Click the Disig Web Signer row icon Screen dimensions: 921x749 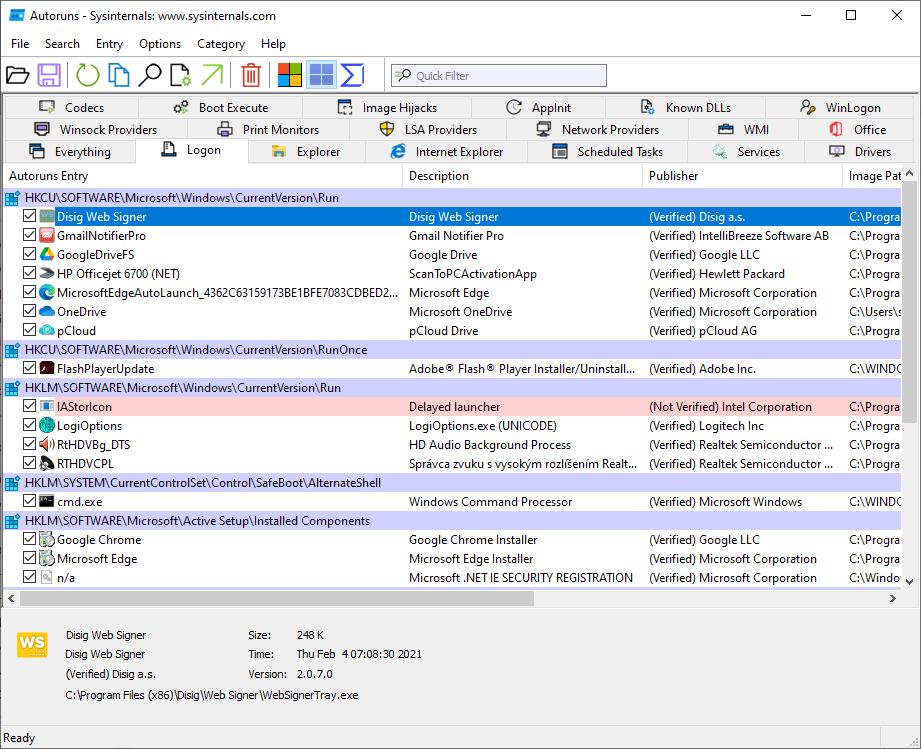[47, 216]
